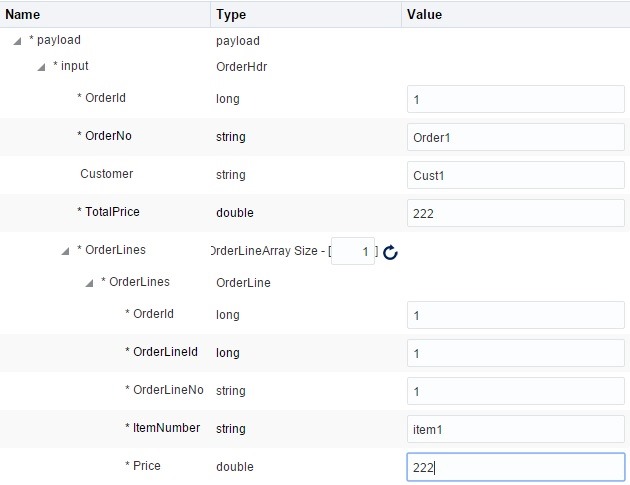Viewport: 630px width, 485px height.
Task: Select the TotalPrice value input
Action: [516, 213]
